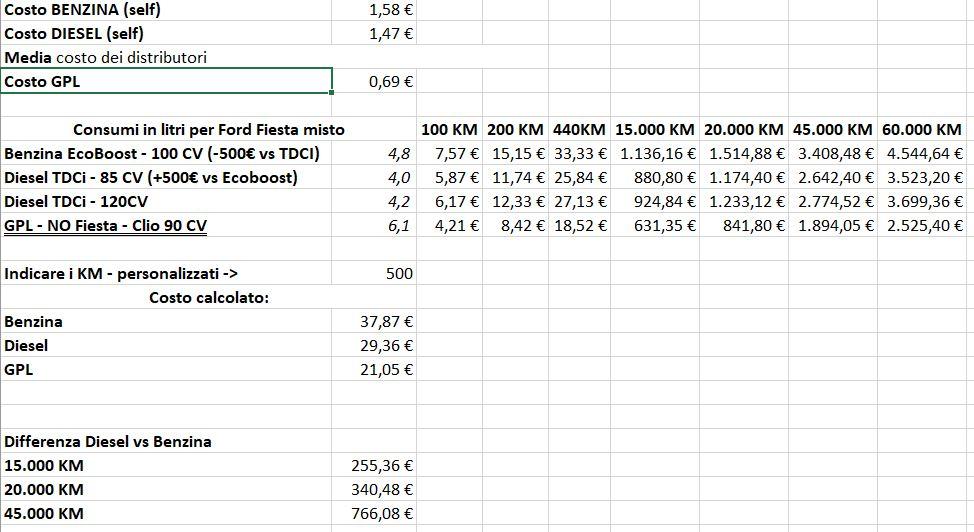Viewport: 974px width, 532px height.
Task: Click the cell showing 4.544,64 €
Action: pyautogui.click(x=921, y=154)
